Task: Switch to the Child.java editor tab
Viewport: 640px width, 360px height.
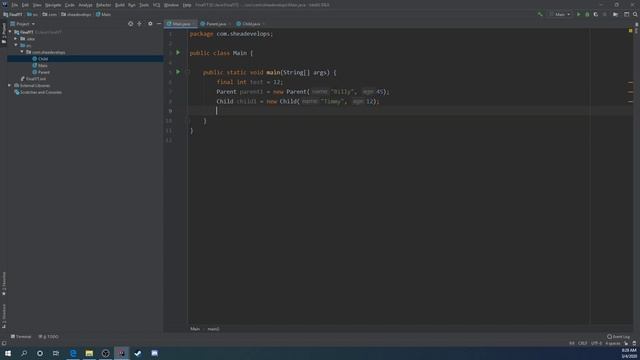Action: [250, 24]
